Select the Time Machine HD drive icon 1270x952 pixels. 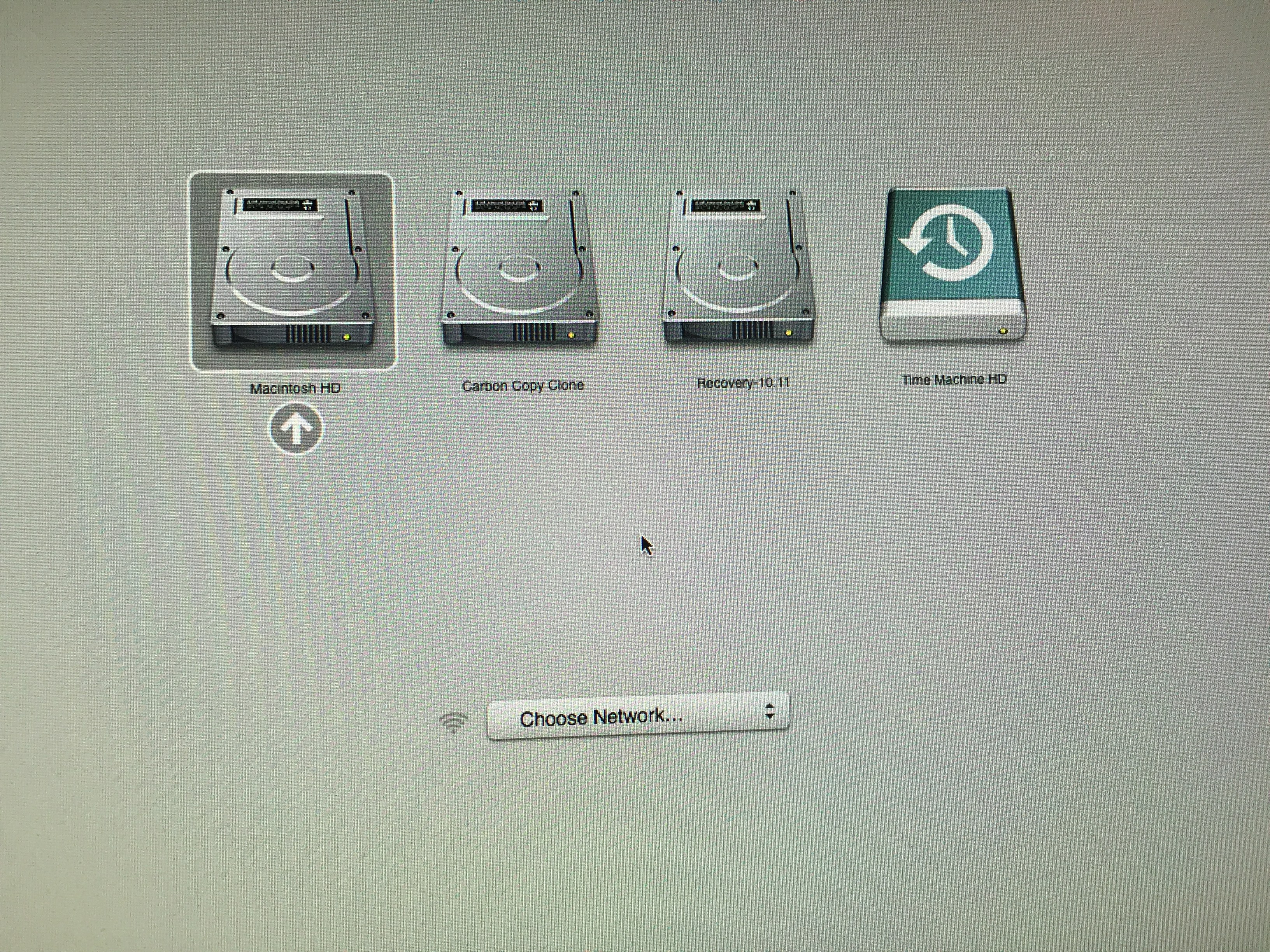coord(952,265)
